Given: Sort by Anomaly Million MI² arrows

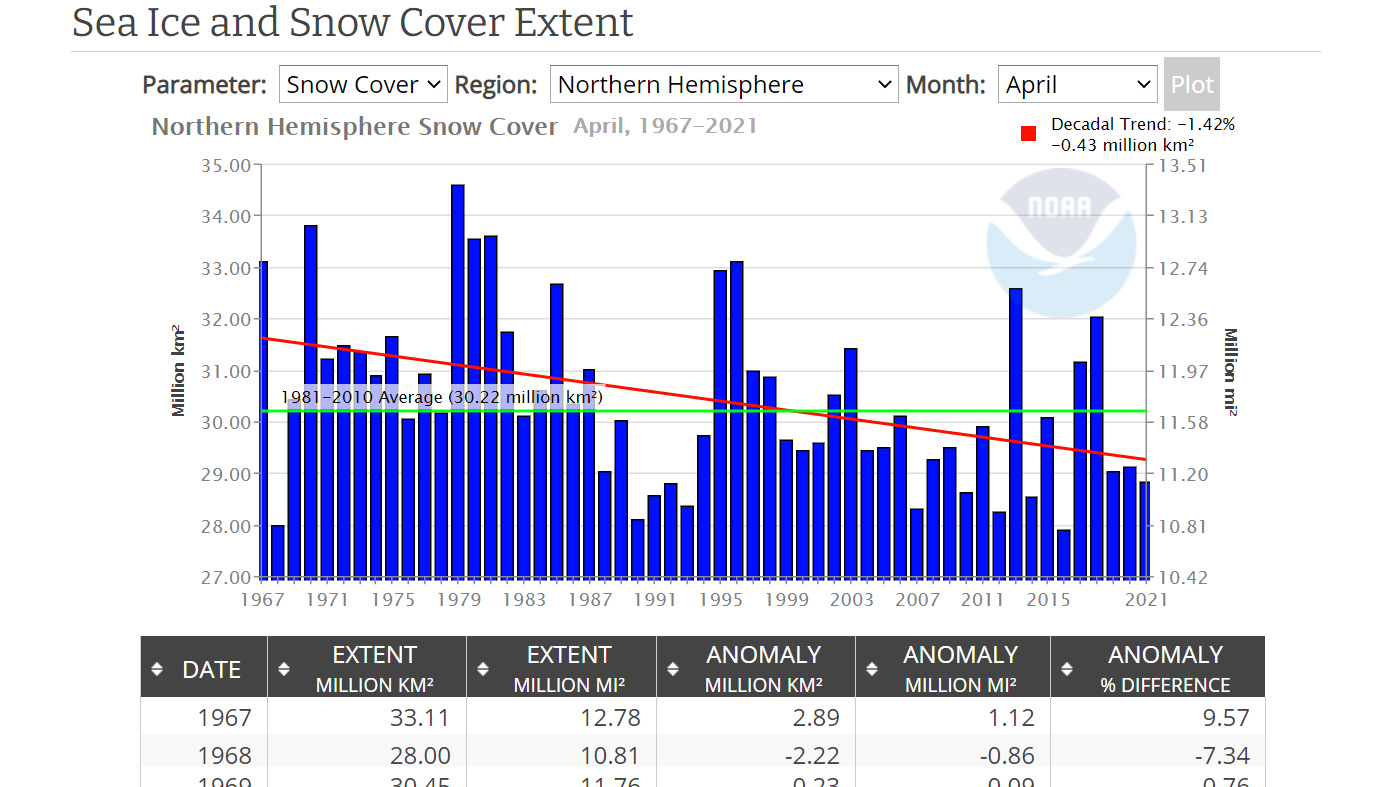Looking at the screenshot, I should pos(872,669).
